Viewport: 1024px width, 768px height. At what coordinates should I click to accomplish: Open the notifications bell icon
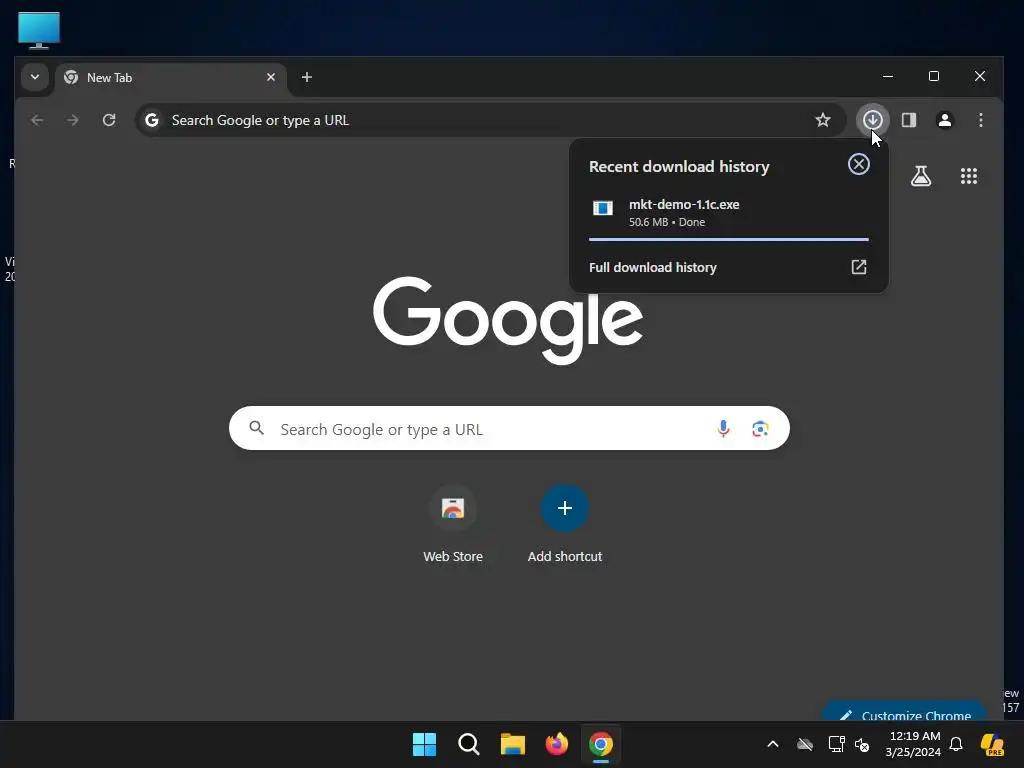[956, 744]
